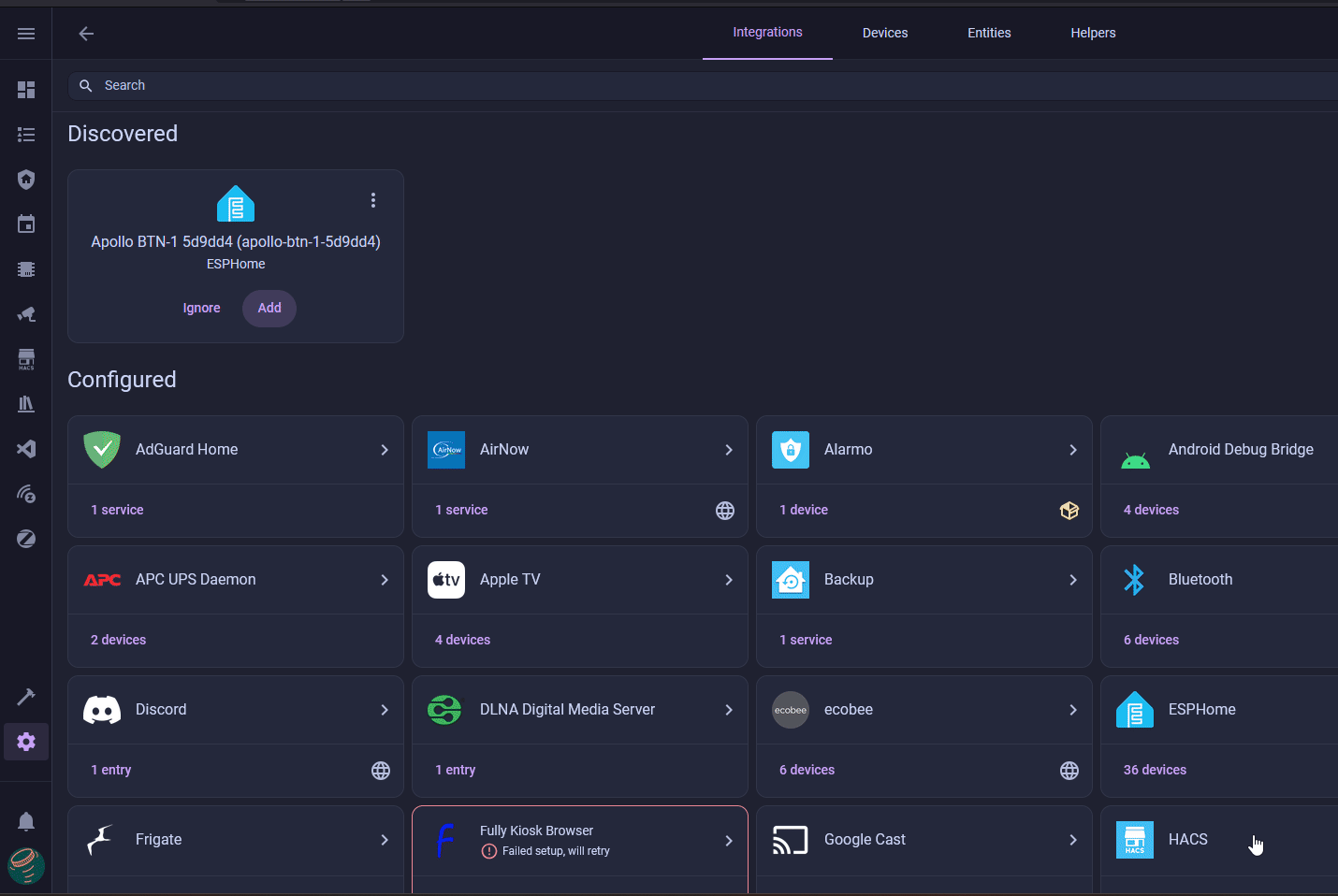Open the 36 devices link under ESPHome
Viewport: 1338px width, 896px height.
(x=1155, y=770)
